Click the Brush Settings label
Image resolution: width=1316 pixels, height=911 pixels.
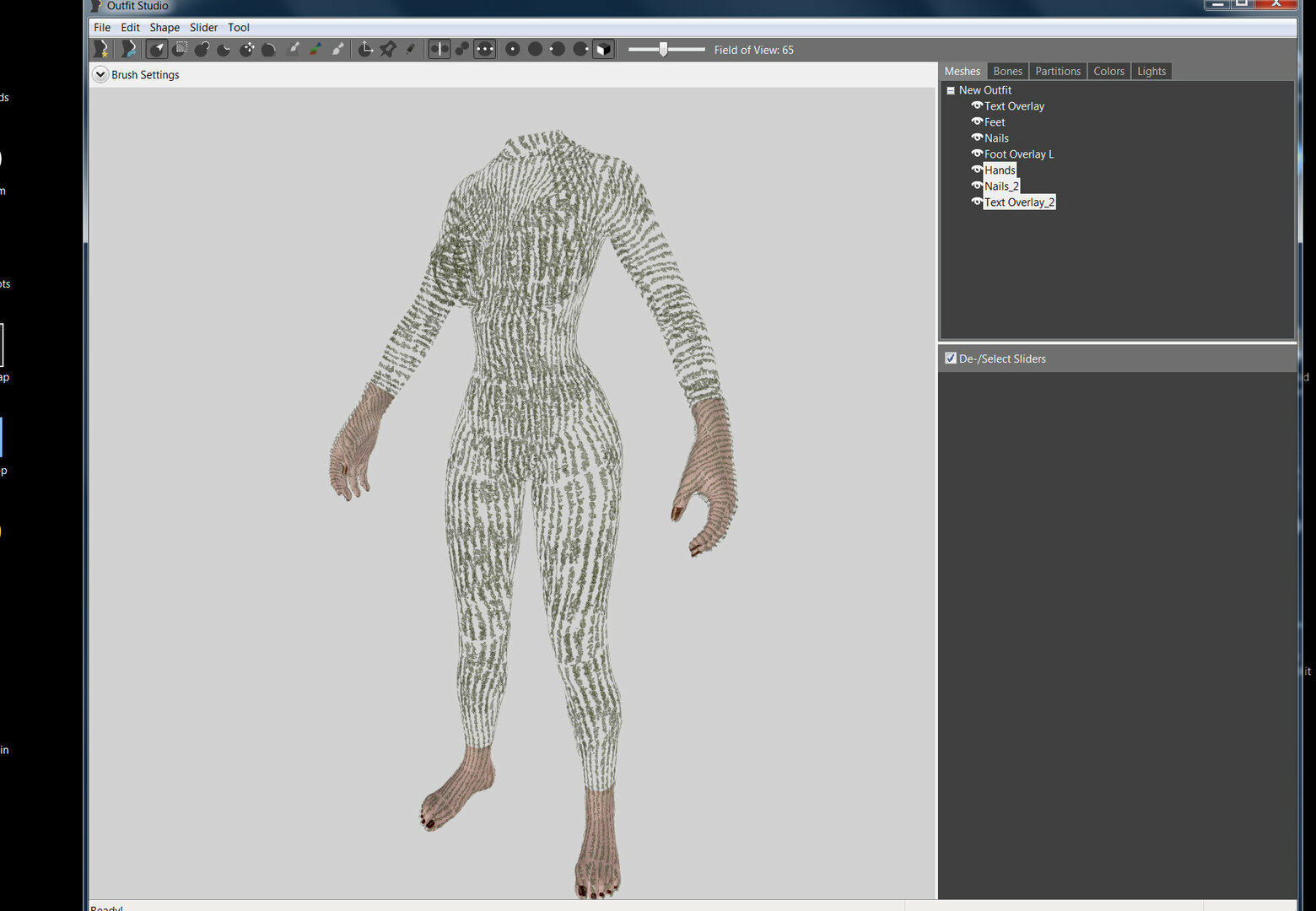tap(145, 74)
